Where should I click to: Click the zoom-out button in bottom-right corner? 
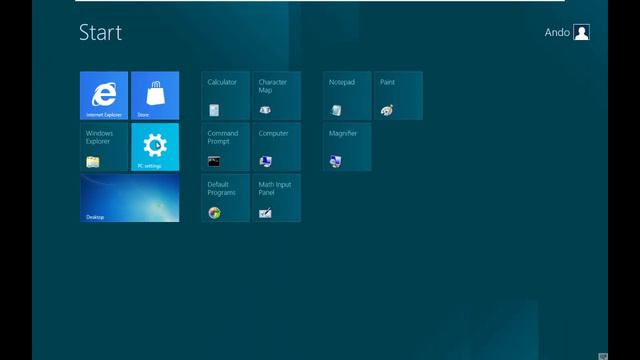tap(603, 356)
